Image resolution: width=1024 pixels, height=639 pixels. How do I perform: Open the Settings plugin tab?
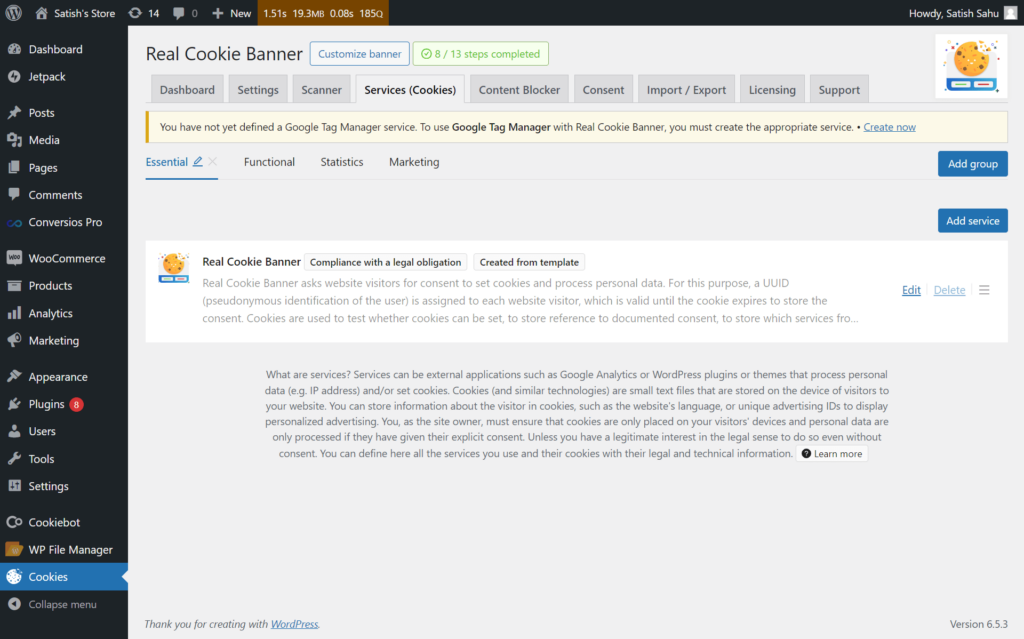pyautogui.click(x=258, y=90)
